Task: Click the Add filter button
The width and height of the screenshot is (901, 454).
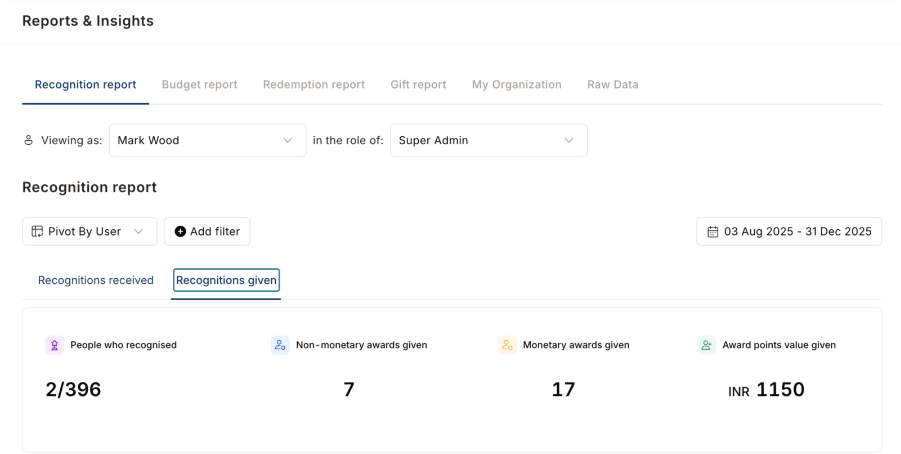Action: [x=207, y=232]
